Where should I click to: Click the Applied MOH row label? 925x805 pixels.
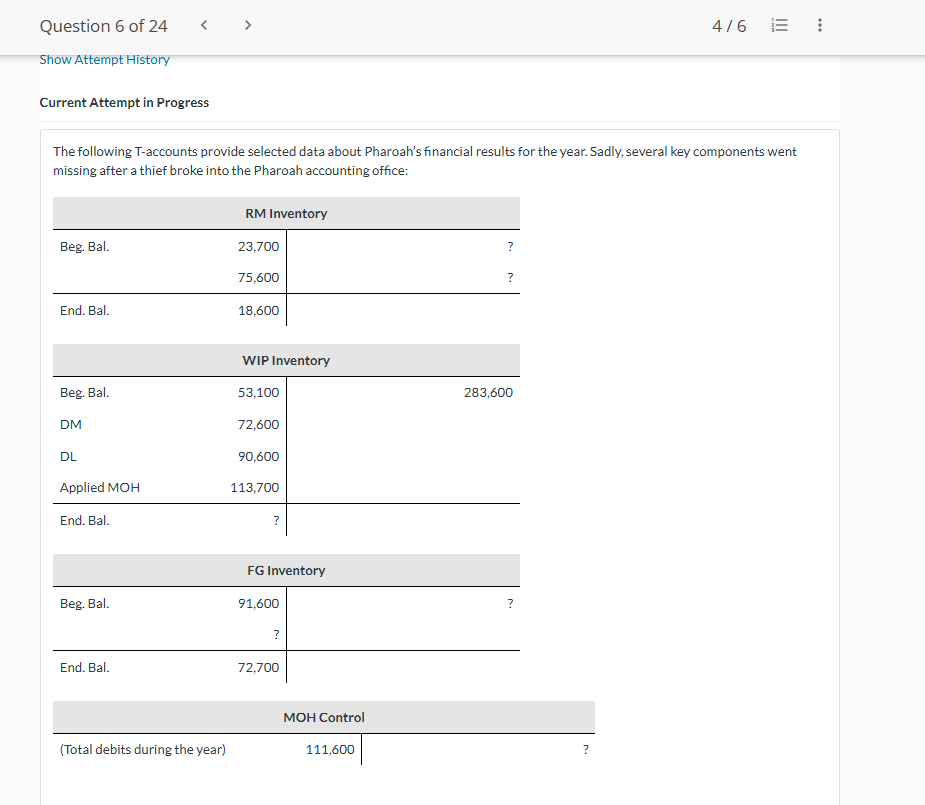click(100, 488)
